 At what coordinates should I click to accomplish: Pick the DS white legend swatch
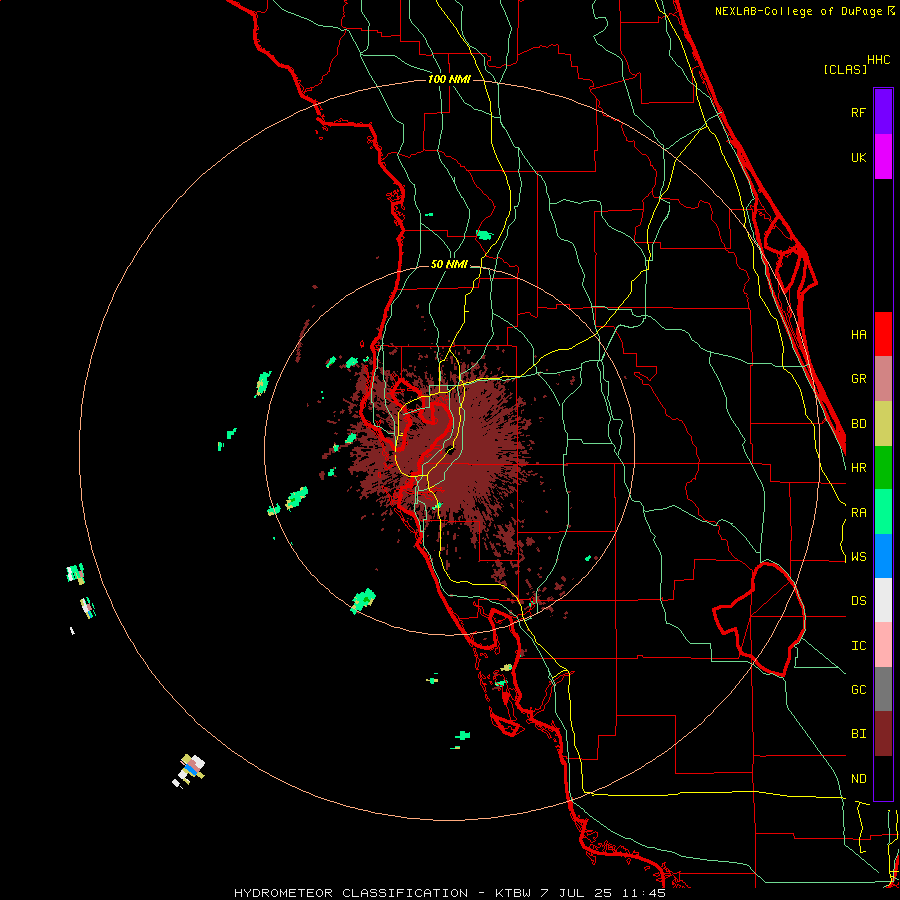coord(883,600)
